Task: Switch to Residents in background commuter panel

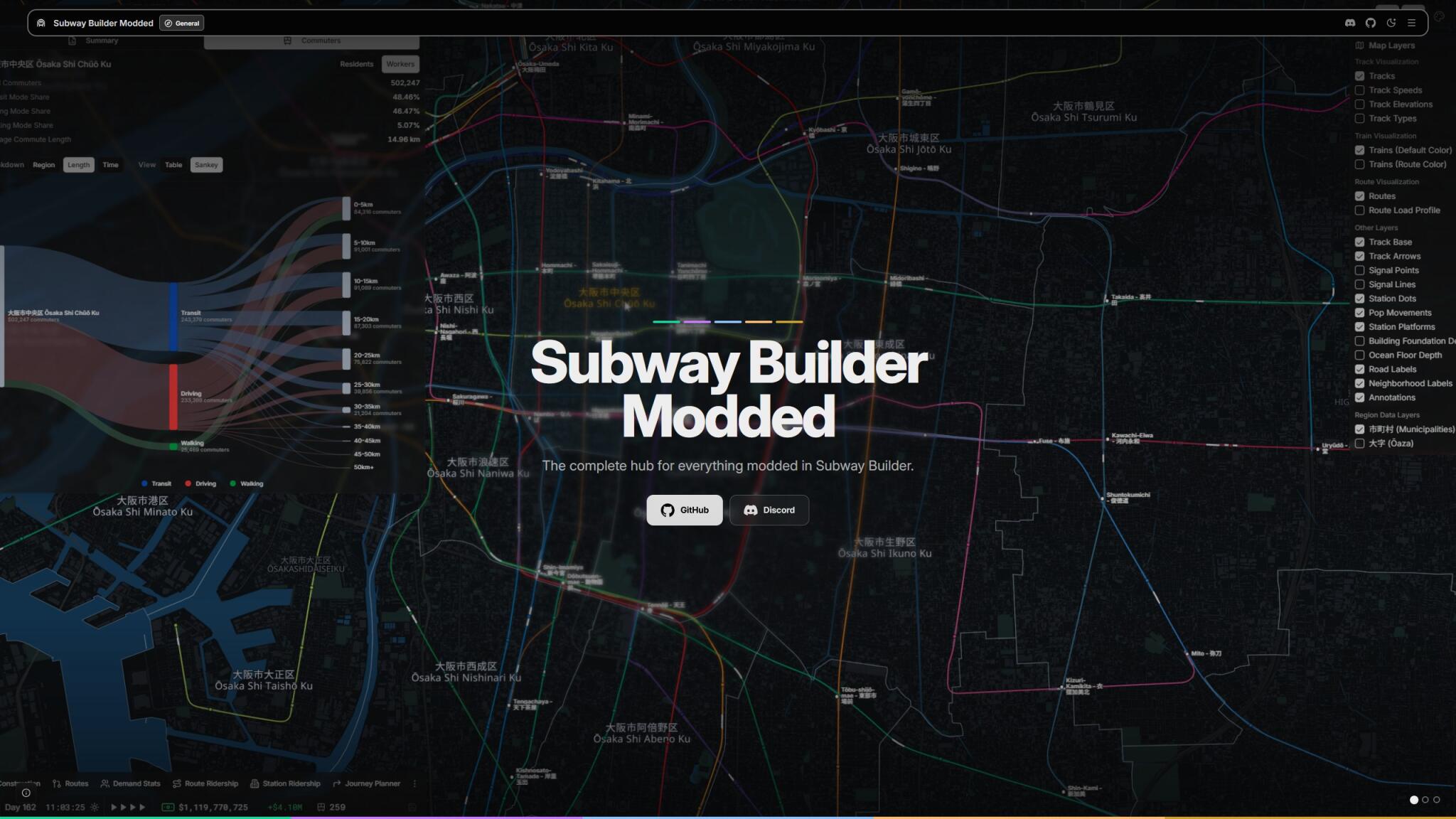Action: coord(356,64)
